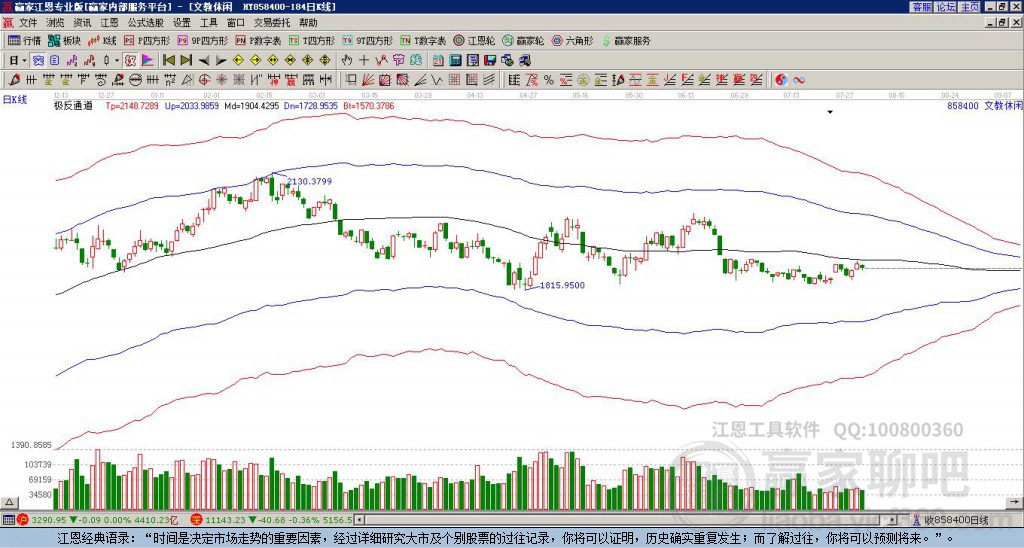Click the circle with horizontal lines icon
This screenshot has height=548, width=1024.
(135, 80)
